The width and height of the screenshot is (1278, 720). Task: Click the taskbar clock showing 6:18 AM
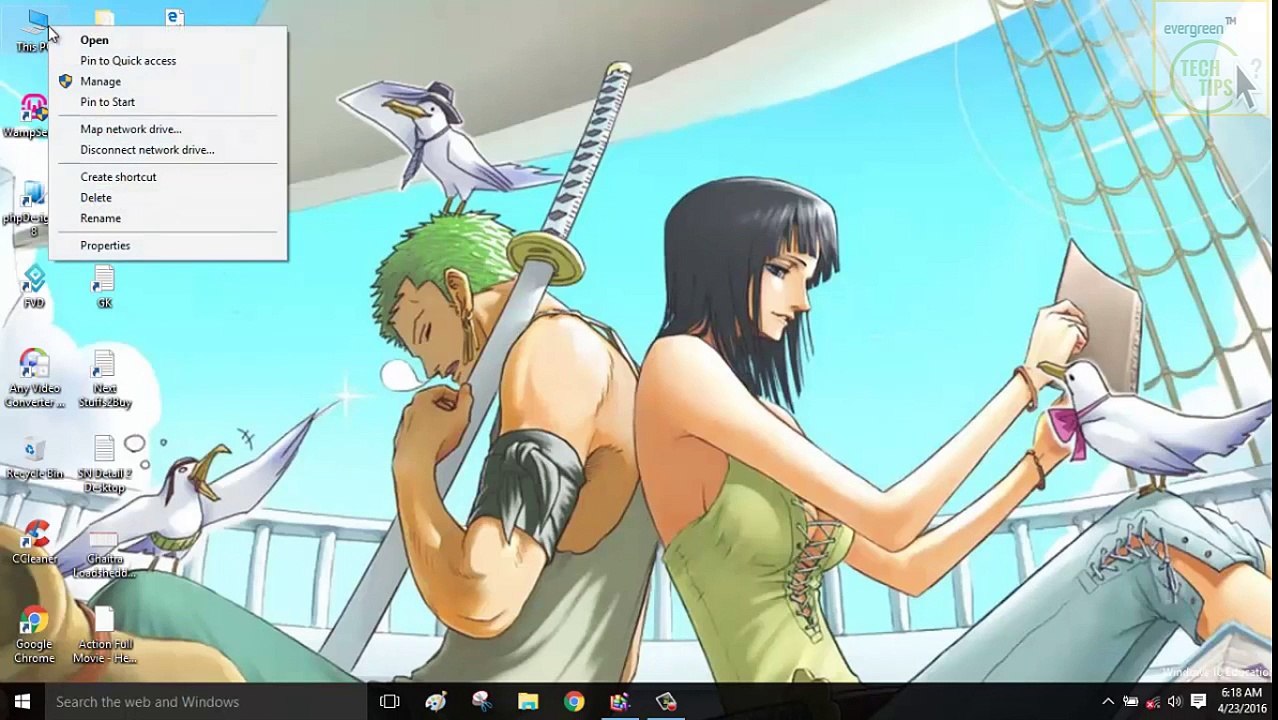pyautogui.click(x=1240, y=701)
